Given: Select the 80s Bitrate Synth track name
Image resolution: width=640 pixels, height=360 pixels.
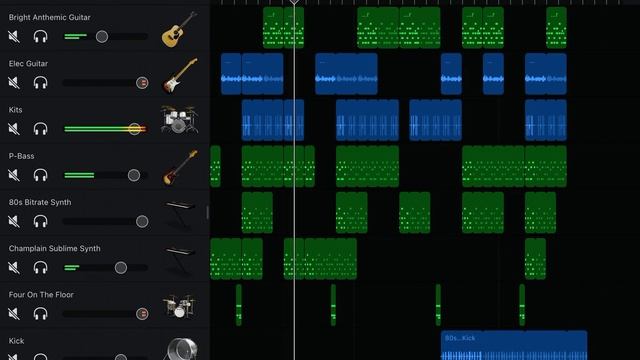Looking at the screenshot, I should (x=40, y=202).
